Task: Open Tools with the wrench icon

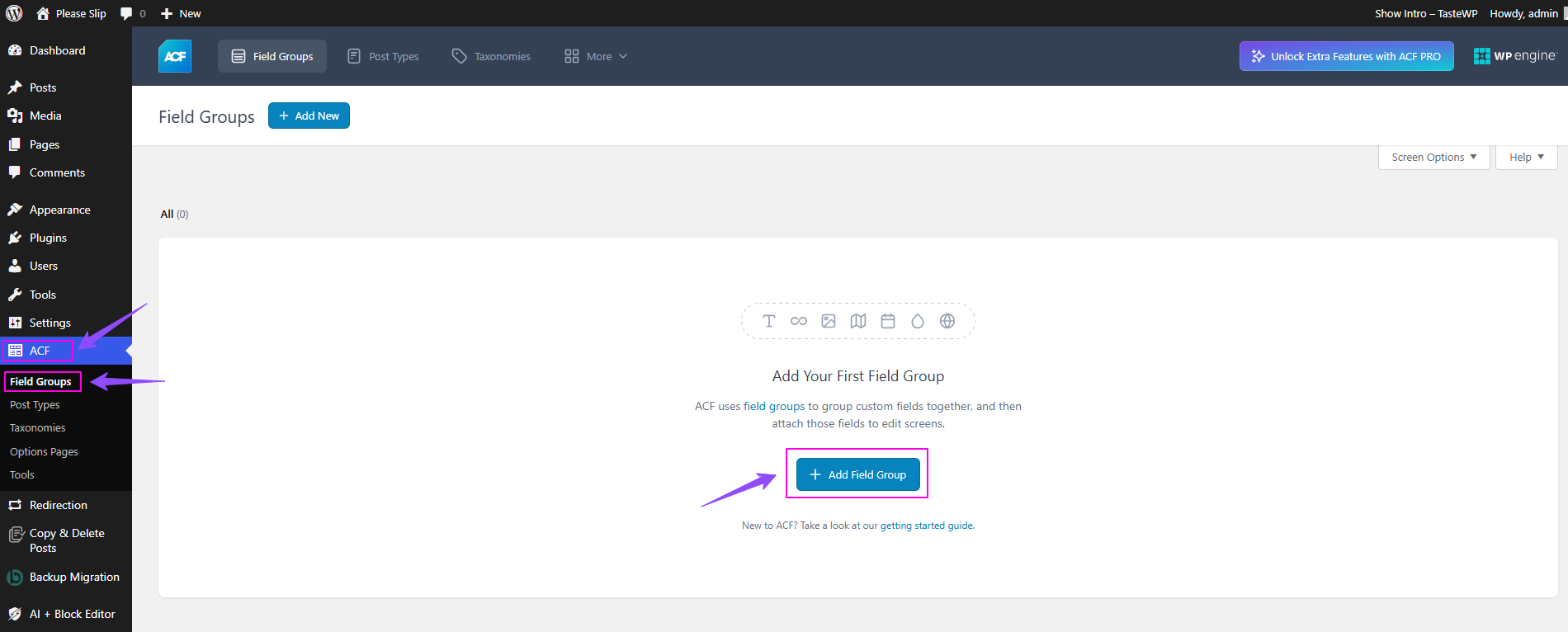Action: point(66,295)
